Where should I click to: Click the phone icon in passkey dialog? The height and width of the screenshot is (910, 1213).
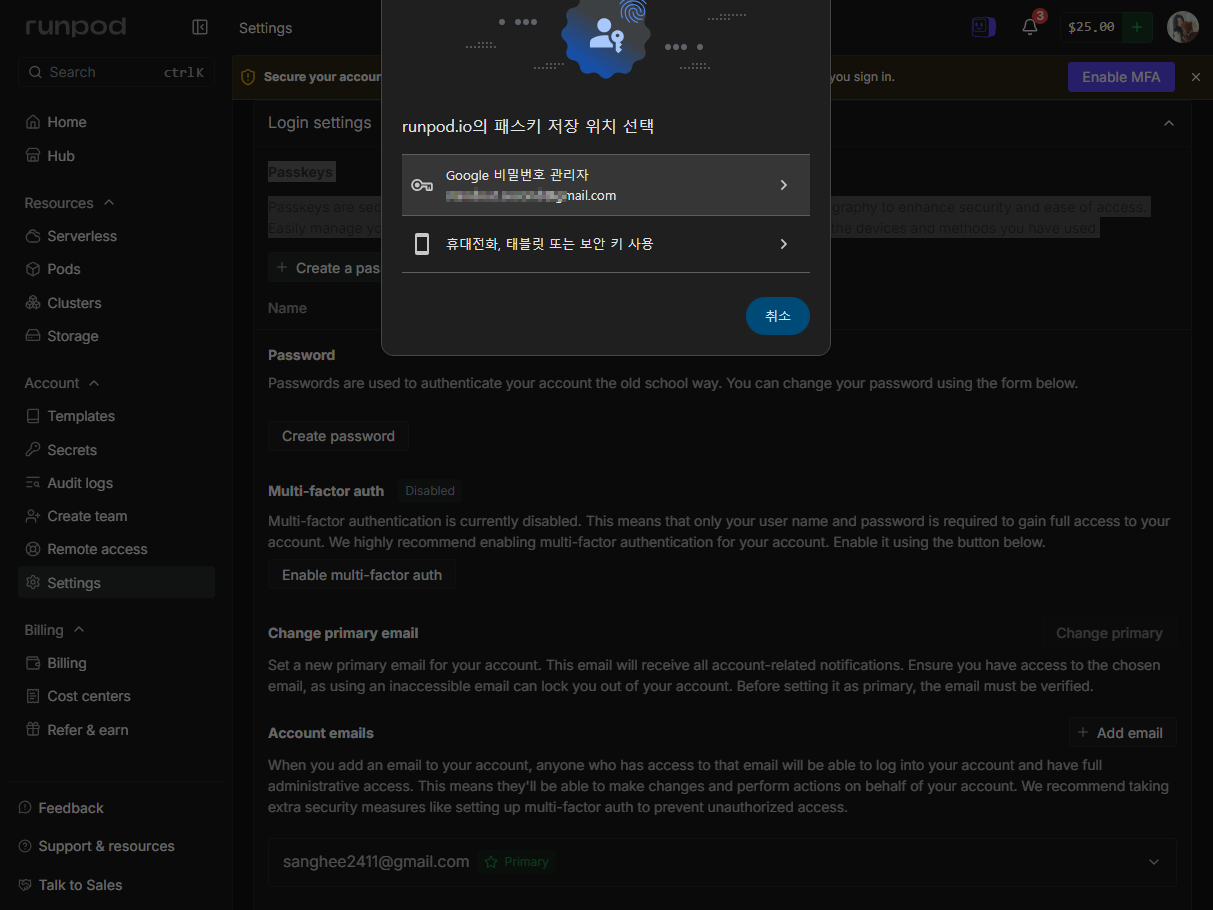pyautogui.click(x=422, y=244)
